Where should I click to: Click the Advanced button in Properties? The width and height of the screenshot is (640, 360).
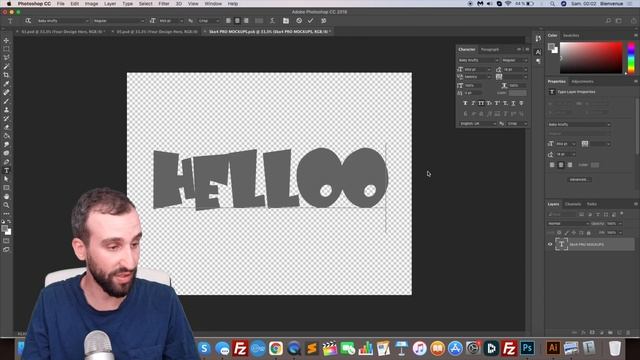(579, 180)
